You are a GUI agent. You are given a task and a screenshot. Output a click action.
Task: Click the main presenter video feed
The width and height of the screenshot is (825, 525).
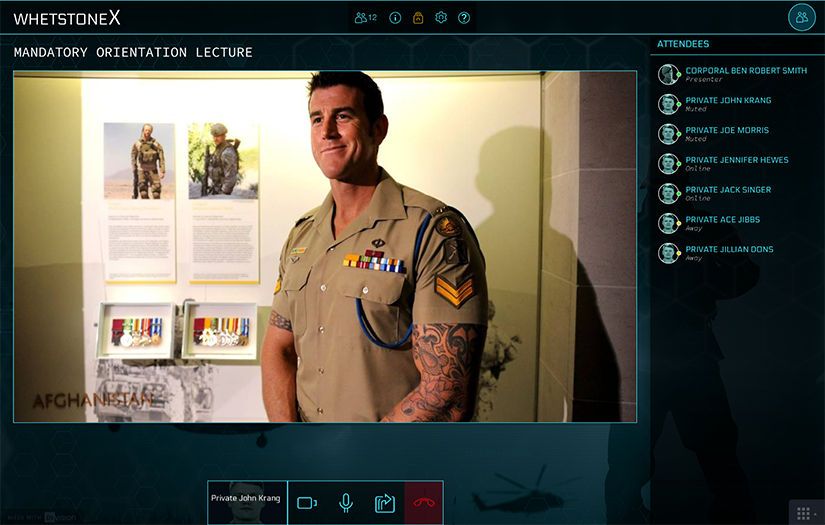pyautogui.click(x=325, y=246)
